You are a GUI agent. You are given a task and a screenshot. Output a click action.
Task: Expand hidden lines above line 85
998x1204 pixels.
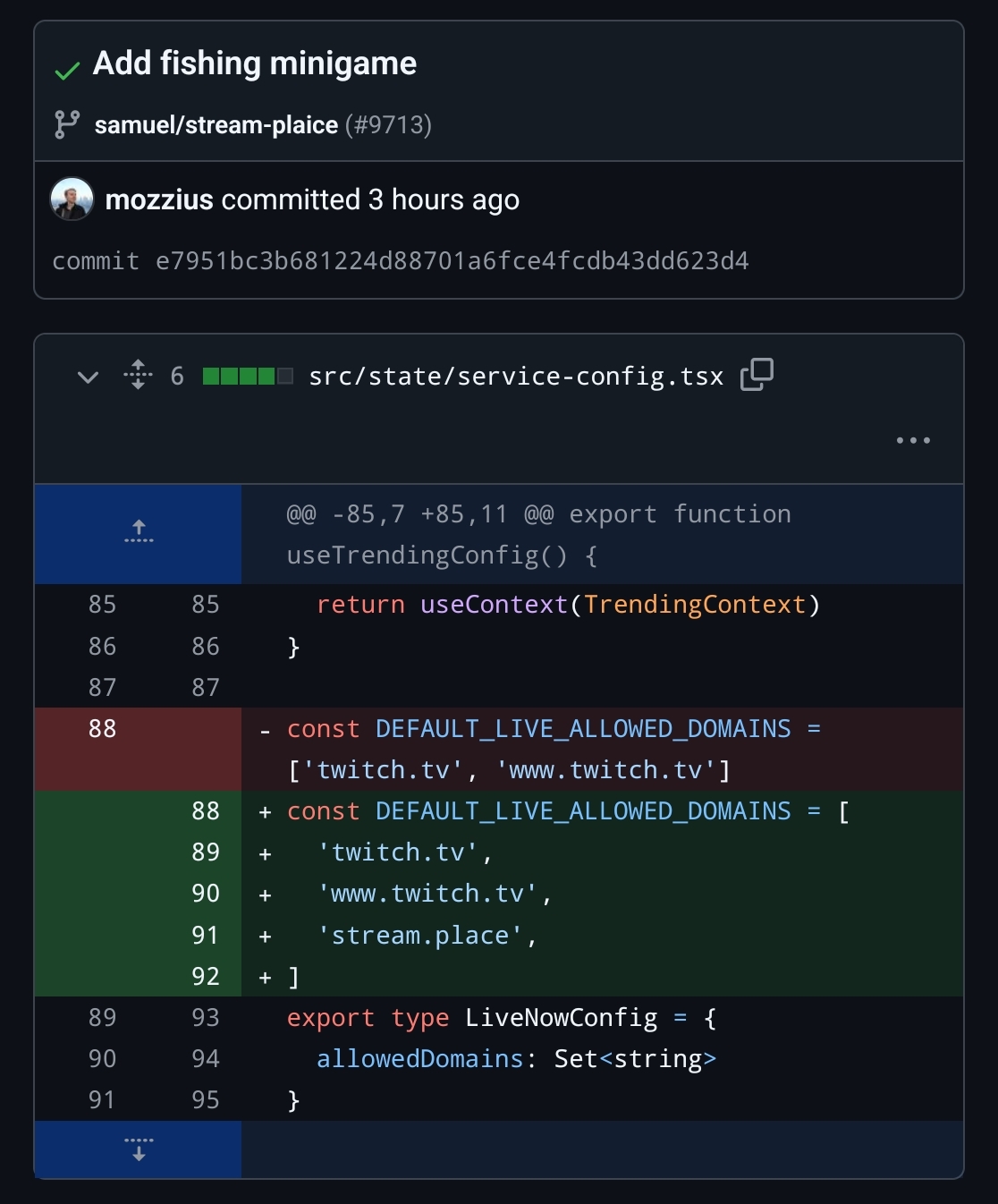[138, 533]
